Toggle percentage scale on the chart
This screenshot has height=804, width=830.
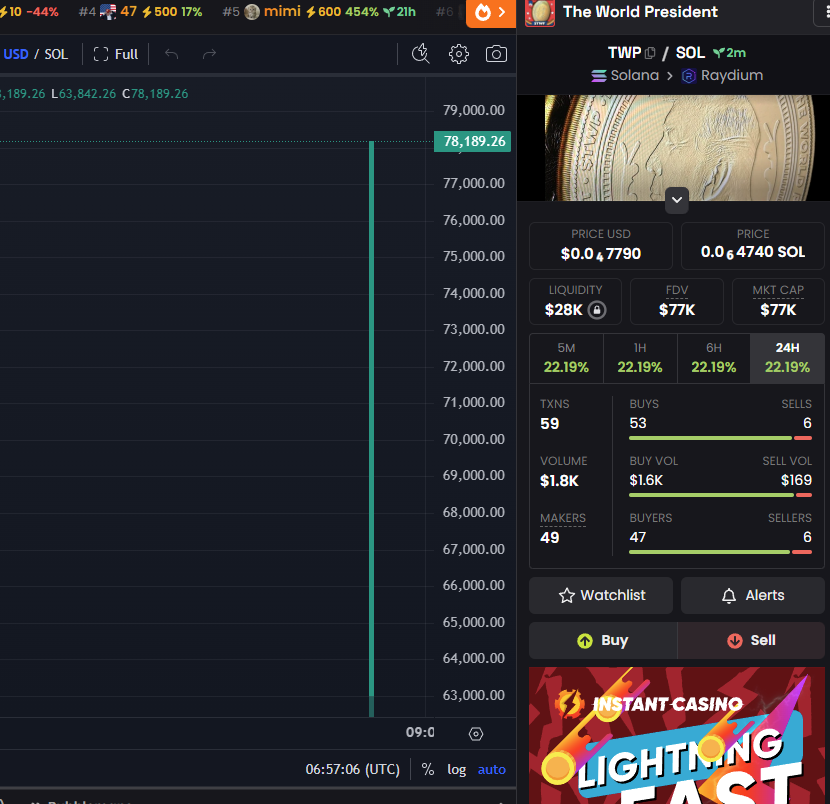[426, 769]
